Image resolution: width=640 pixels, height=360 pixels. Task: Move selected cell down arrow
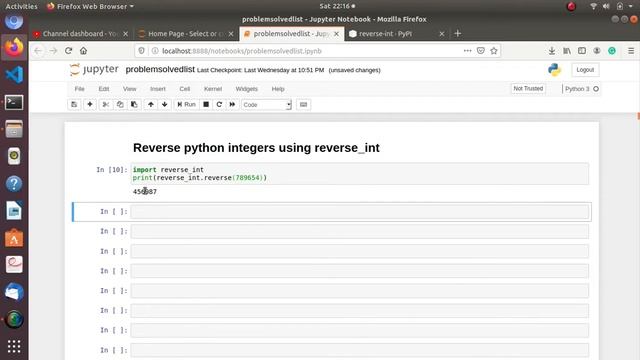[x=164, y=104]
